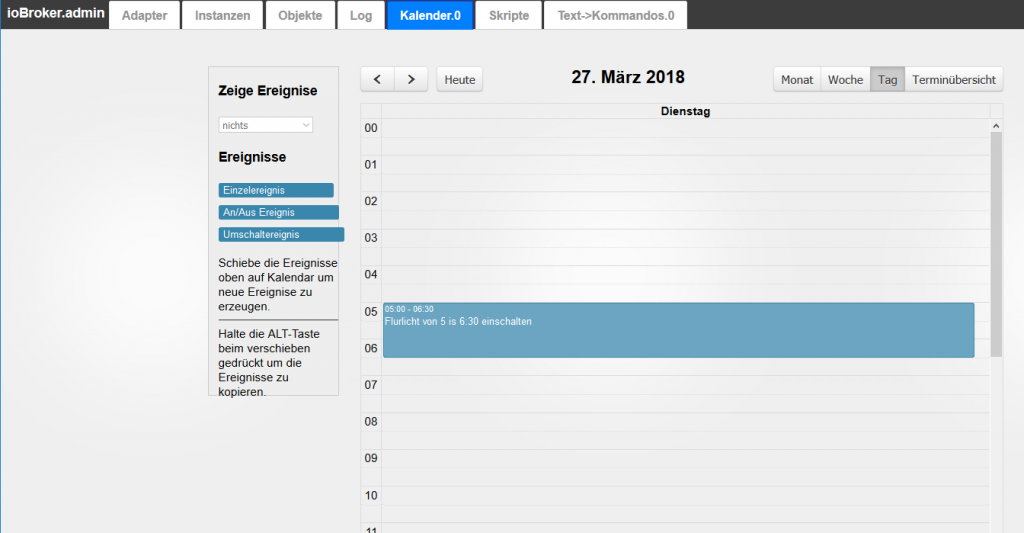Open the Instanzen tab
1024x533 pixels.
click(222, 16)
